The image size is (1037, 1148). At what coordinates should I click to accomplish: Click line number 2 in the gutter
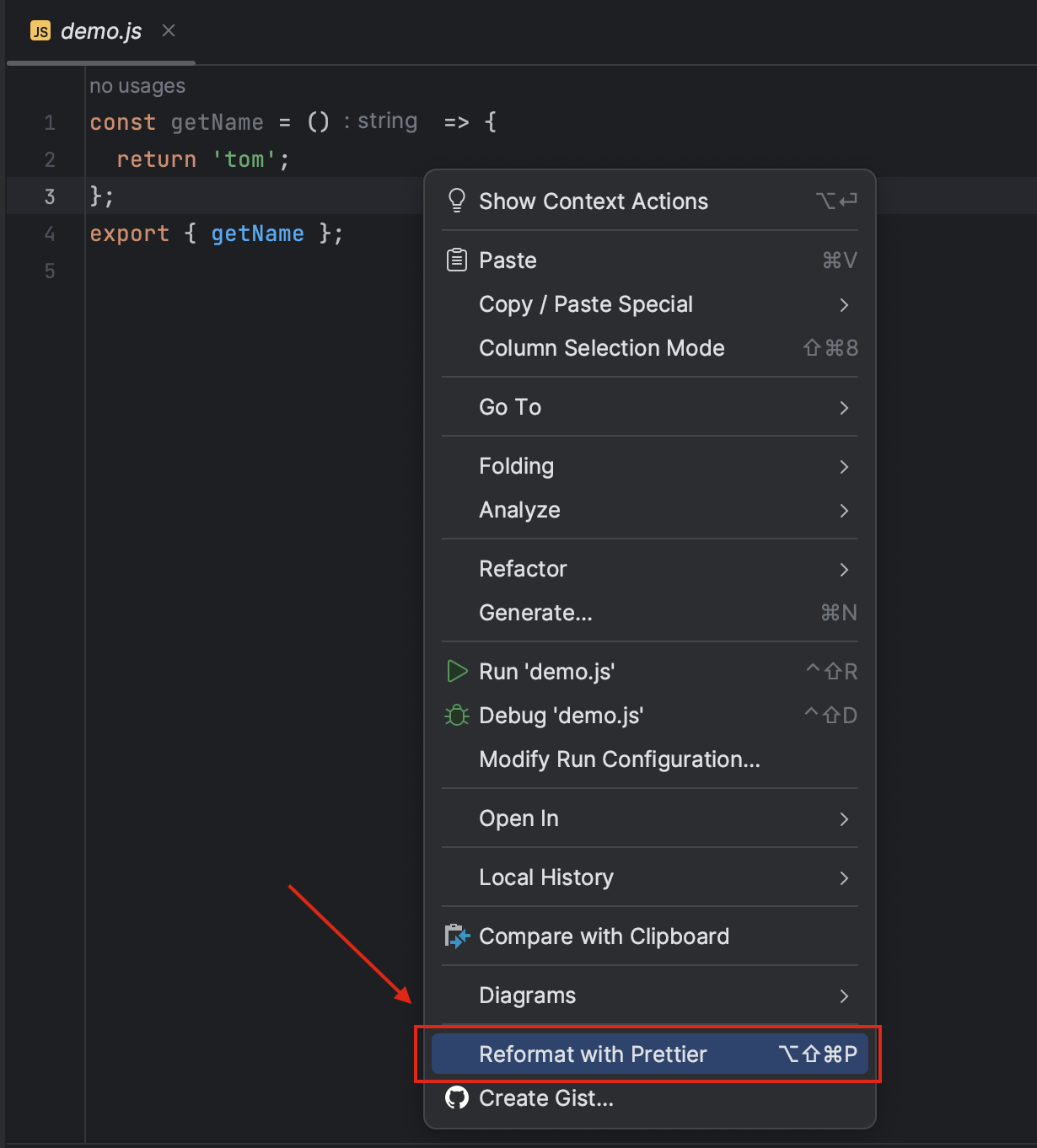50,160
